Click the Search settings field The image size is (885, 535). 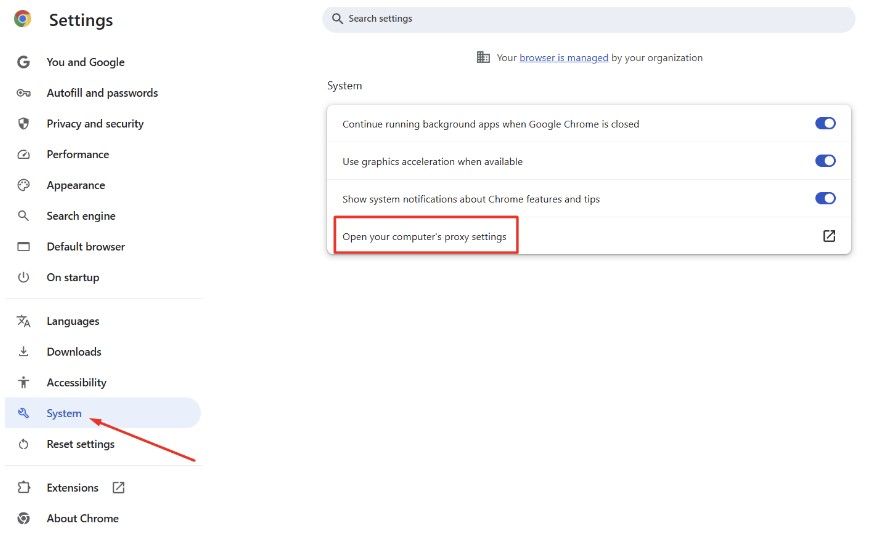tap(588, 19)
